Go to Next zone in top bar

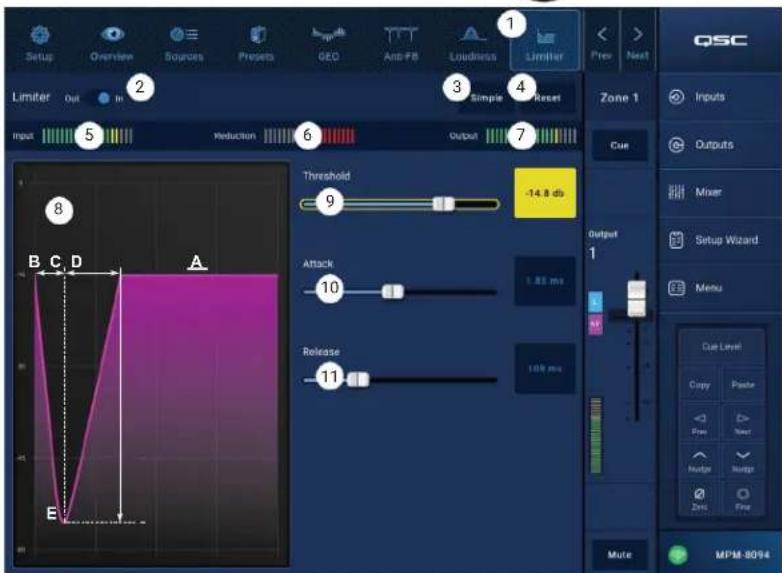point(637,42)
